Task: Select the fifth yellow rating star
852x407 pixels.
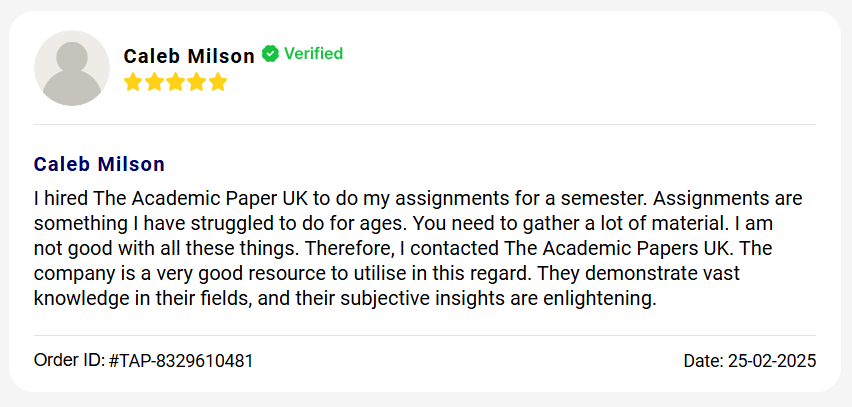Action: point(218,82)
